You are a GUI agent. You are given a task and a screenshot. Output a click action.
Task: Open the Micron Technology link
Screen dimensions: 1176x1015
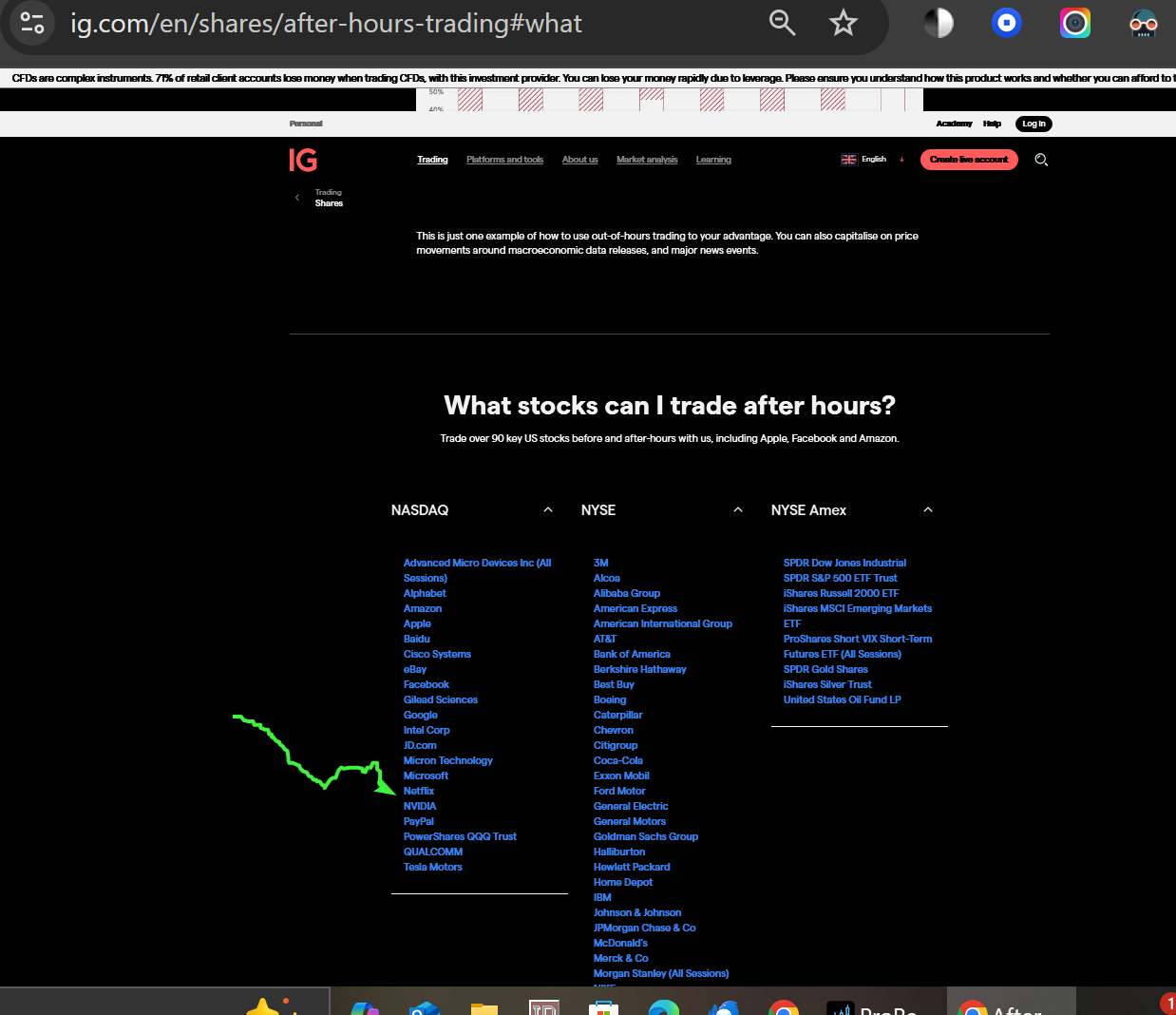(x=448, y=760)
